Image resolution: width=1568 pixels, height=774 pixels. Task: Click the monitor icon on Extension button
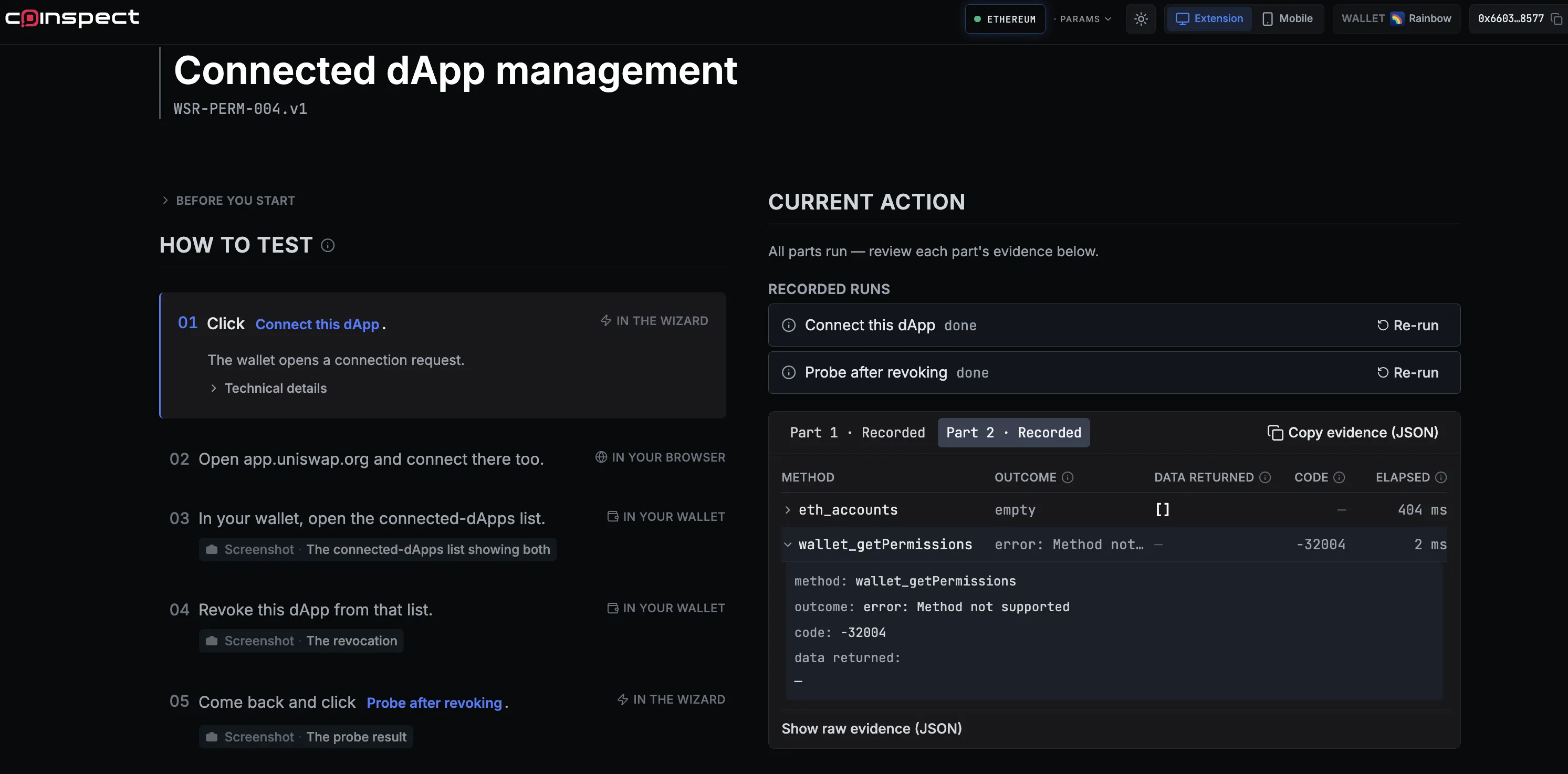[x=1182, y=19]
